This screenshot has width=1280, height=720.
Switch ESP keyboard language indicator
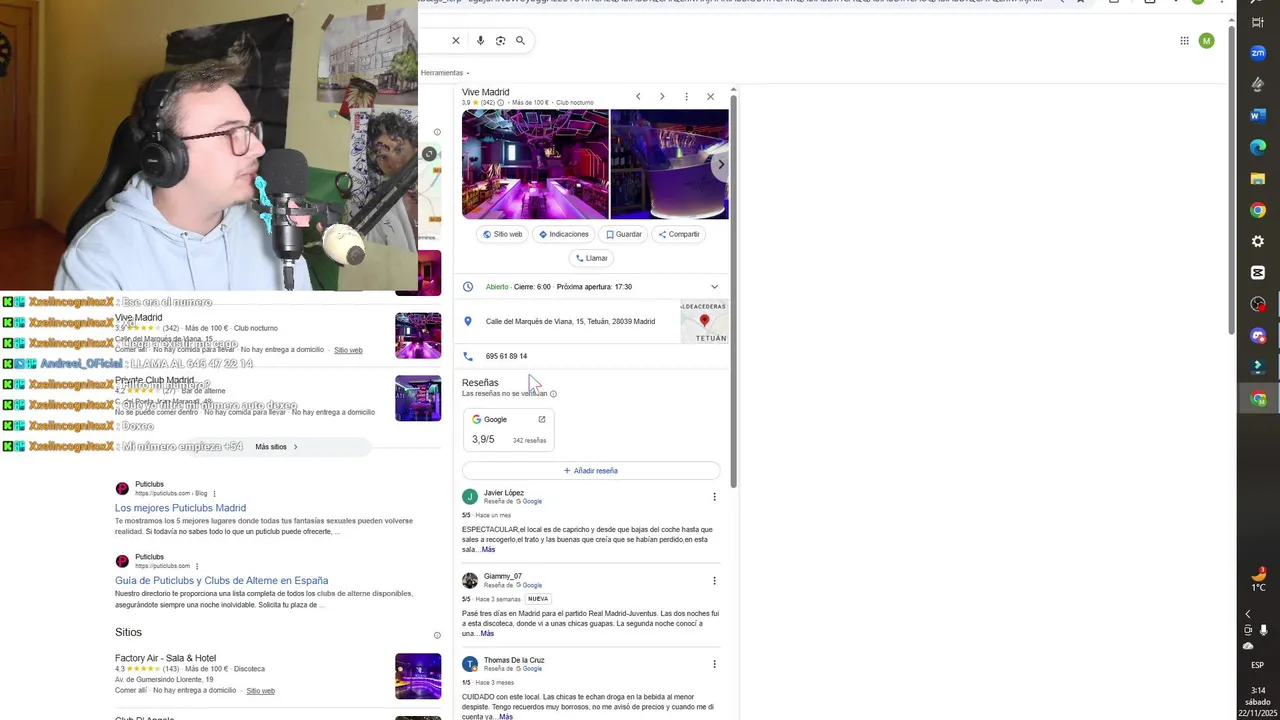tap(1258, 665)
